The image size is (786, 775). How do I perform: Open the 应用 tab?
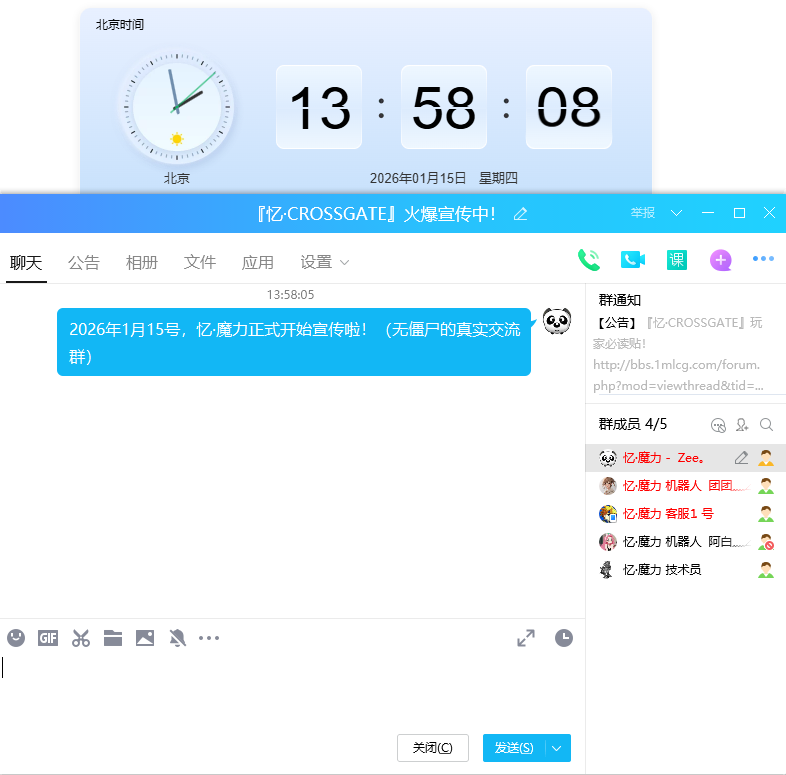click(x=258, y=262)
